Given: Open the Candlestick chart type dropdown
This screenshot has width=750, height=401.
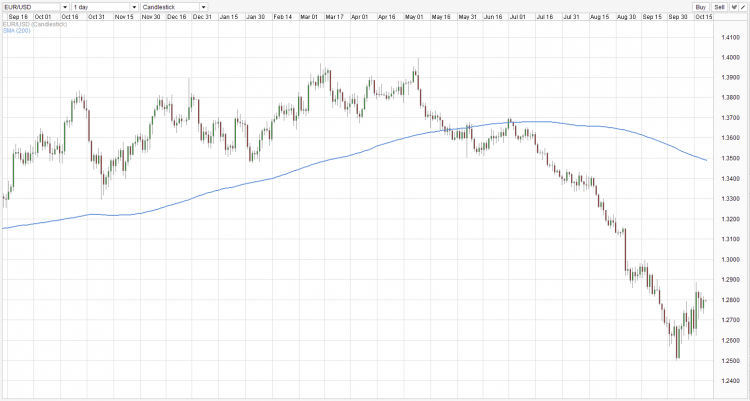Looking at the screenshot, I should (175, 7).
